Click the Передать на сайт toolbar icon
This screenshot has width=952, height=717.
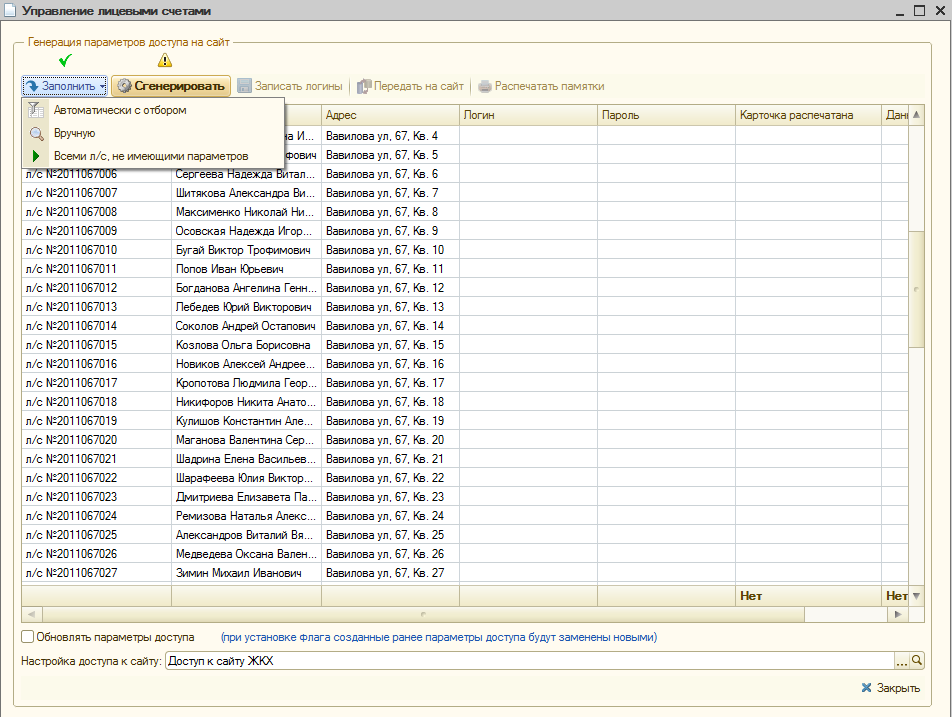[364, 86]
